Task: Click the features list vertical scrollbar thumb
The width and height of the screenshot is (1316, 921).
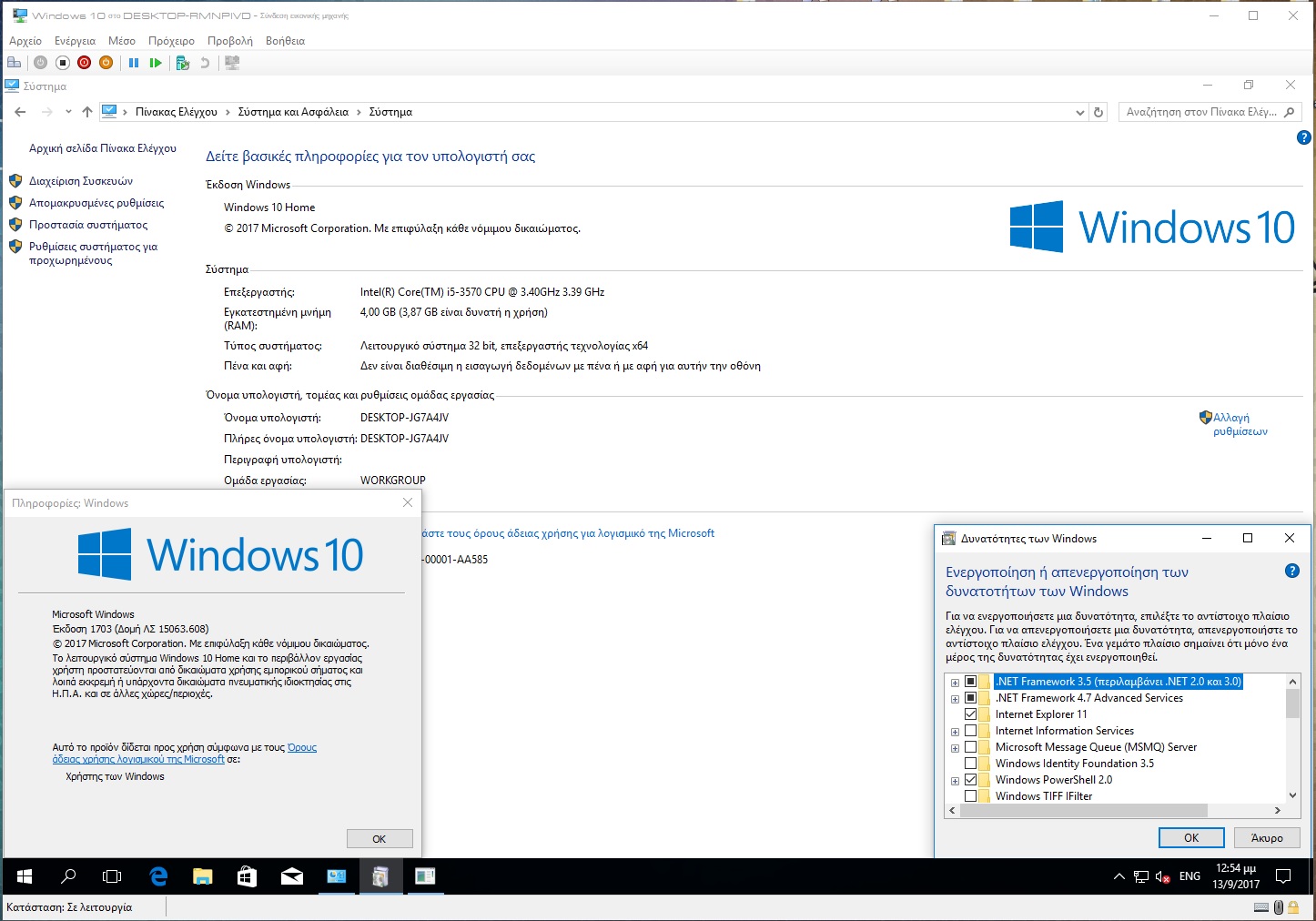Action: [1292, 703]
